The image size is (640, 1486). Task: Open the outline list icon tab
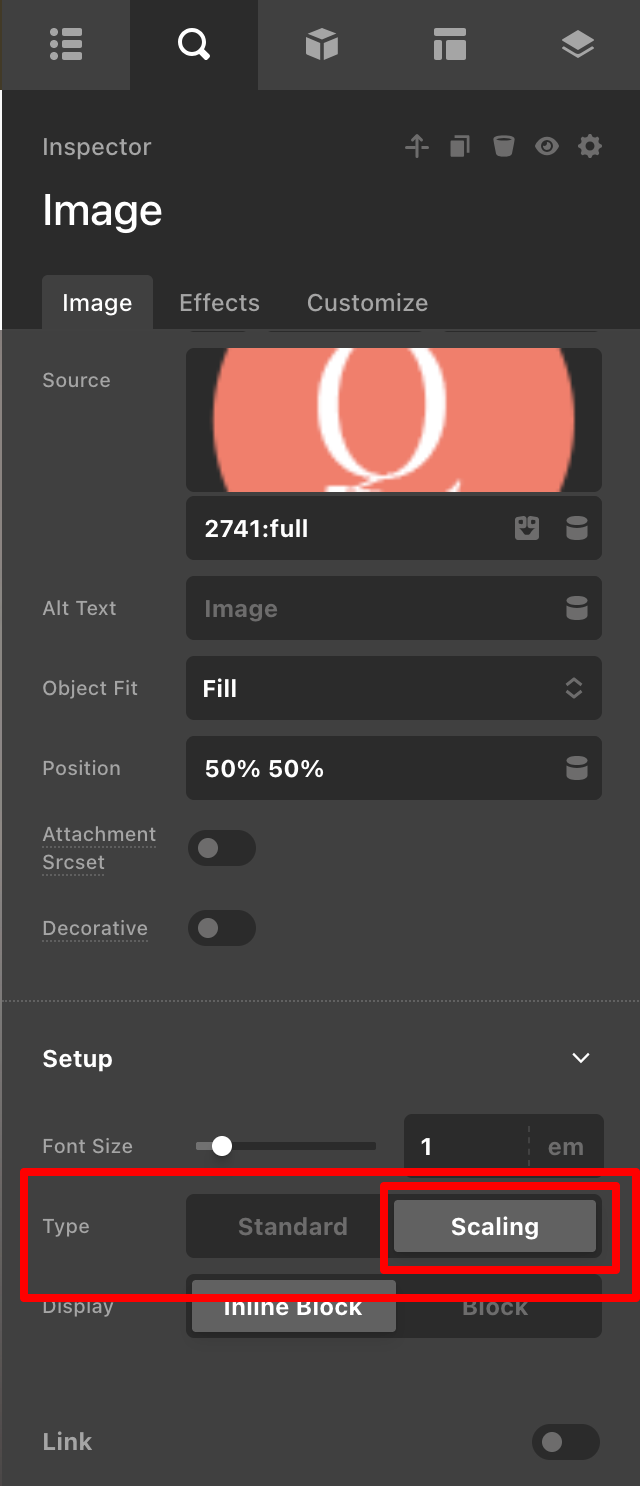[x=65, y=44]
